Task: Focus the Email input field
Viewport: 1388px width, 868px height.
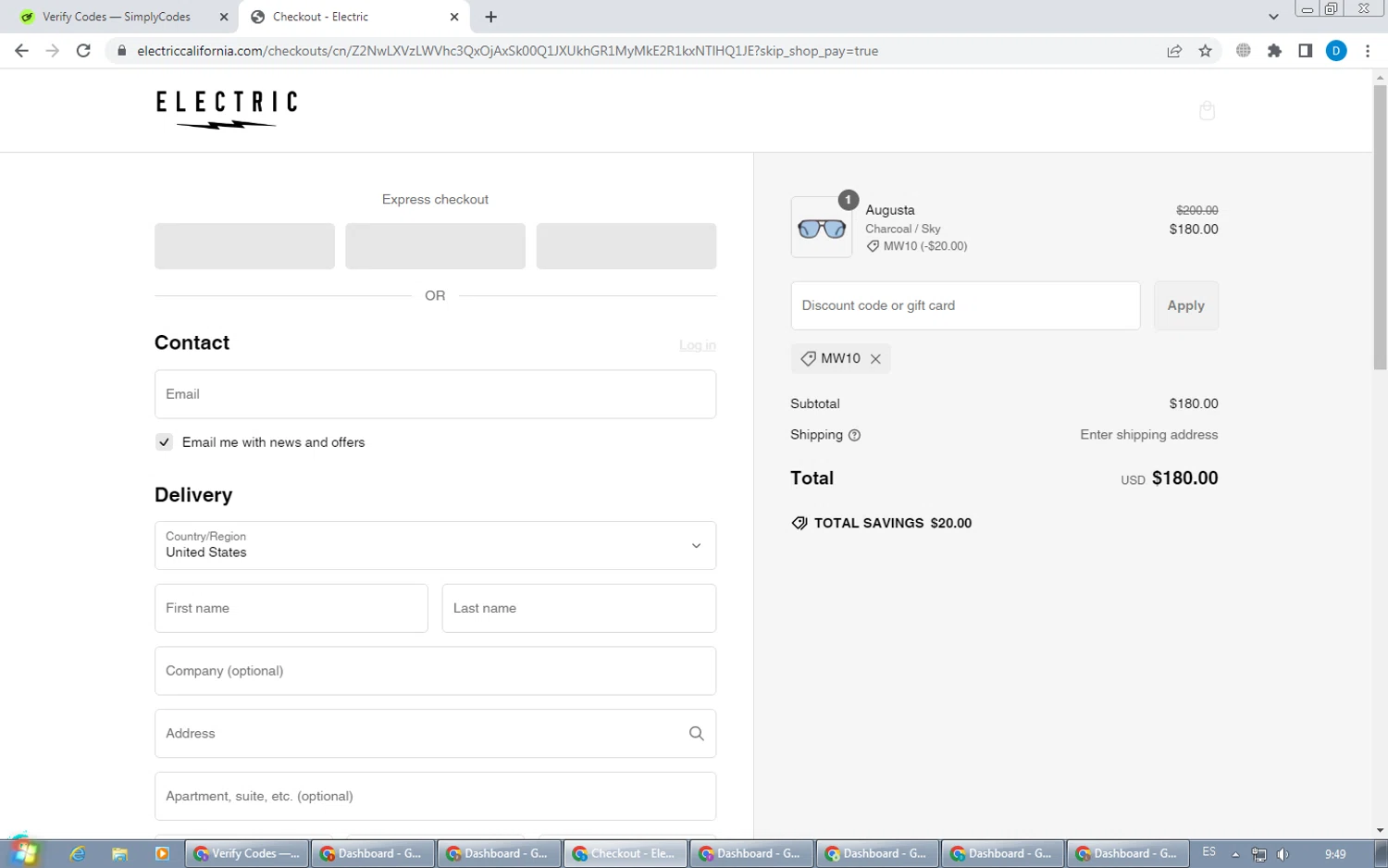Action: (x=435, y=394)
